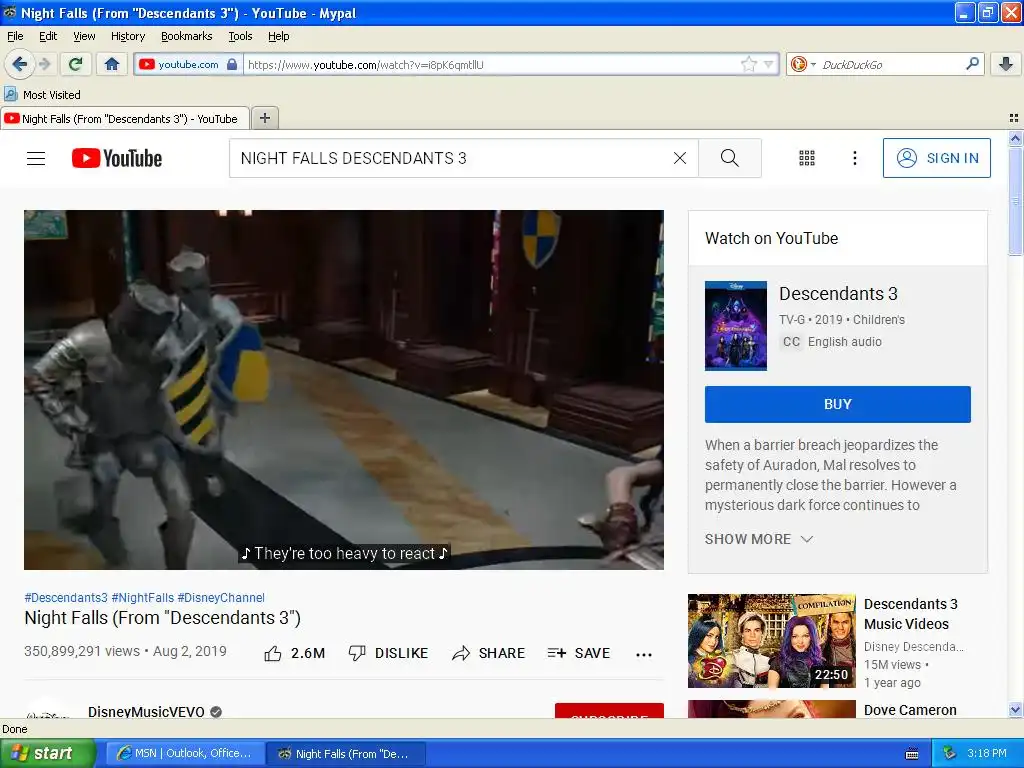Expand description with SHOW MORE
1024x768 pixels.
pos(759,539)
